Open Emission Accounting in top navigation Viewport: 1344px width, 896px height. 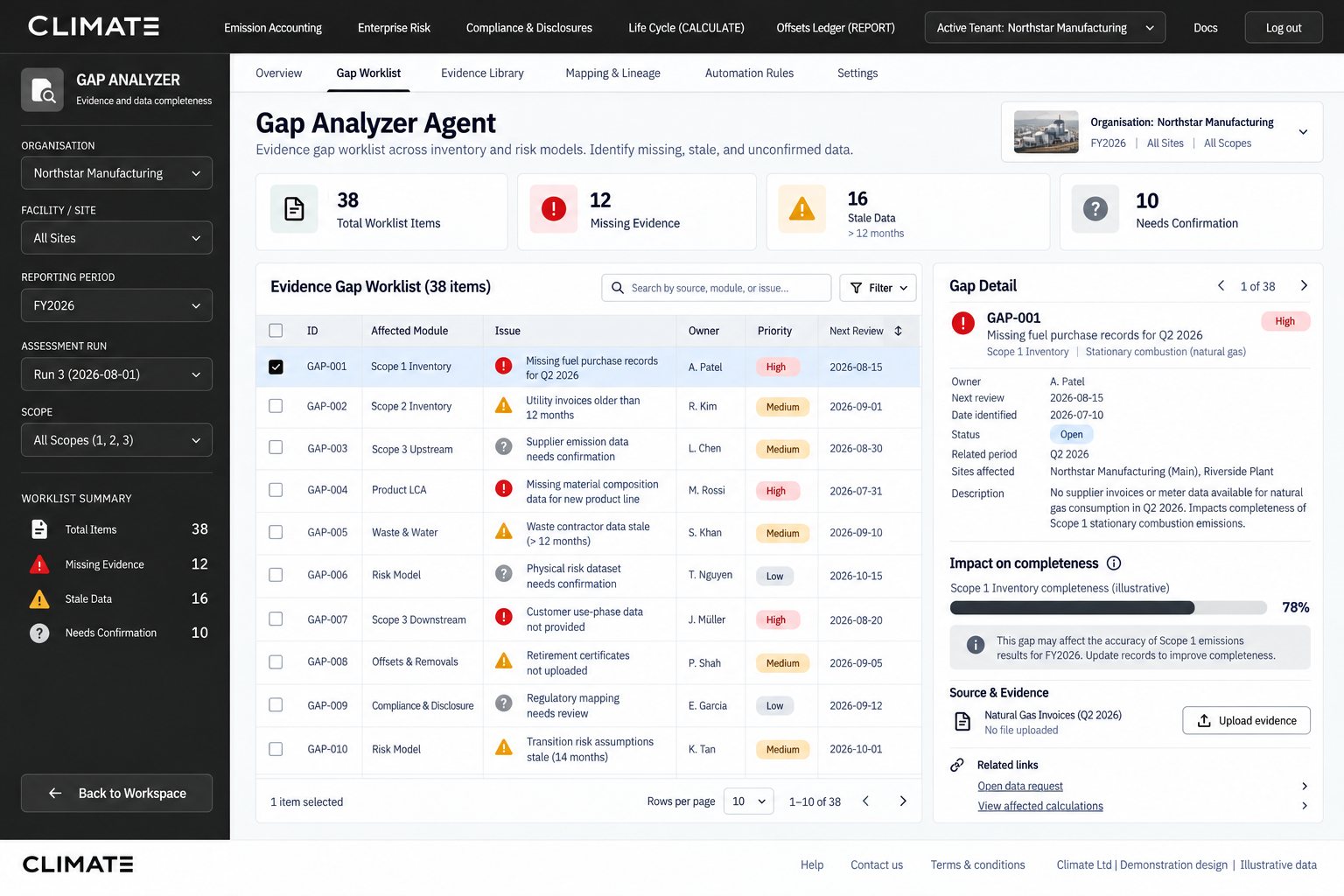pyautogui.click(x=273, y=28)
